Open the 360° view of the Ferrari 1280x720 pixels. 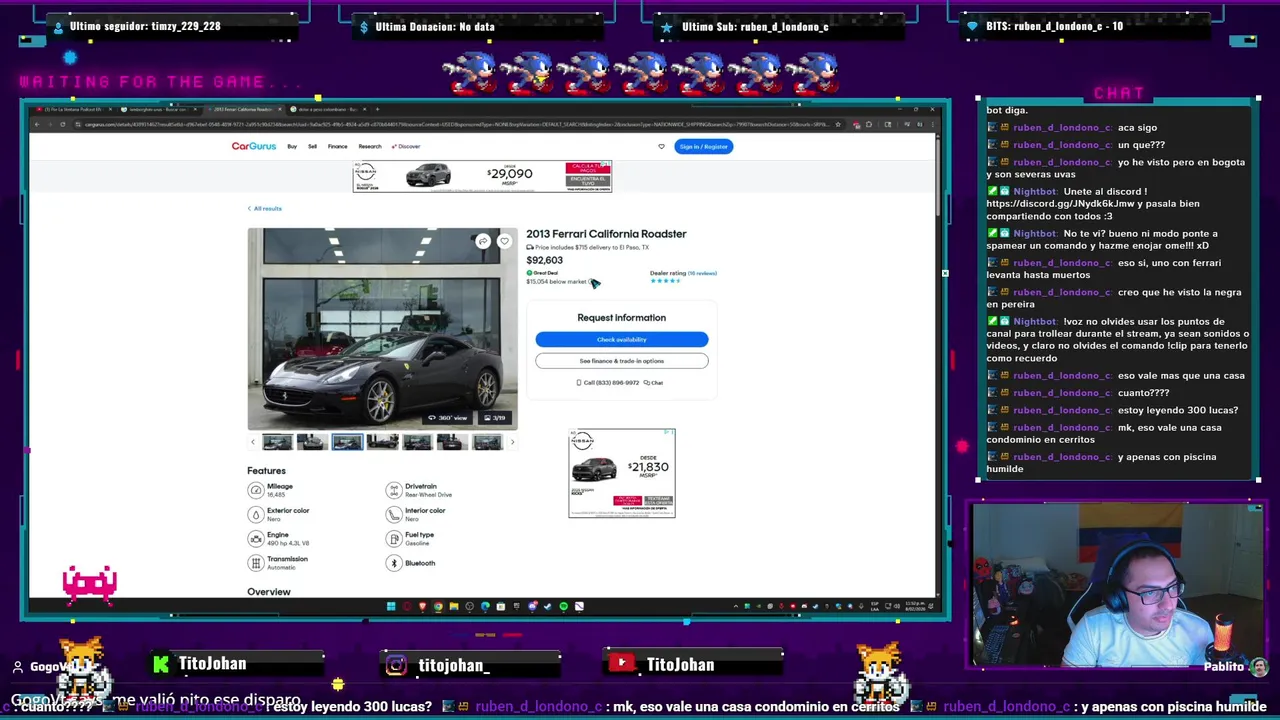tap(448, 418)
